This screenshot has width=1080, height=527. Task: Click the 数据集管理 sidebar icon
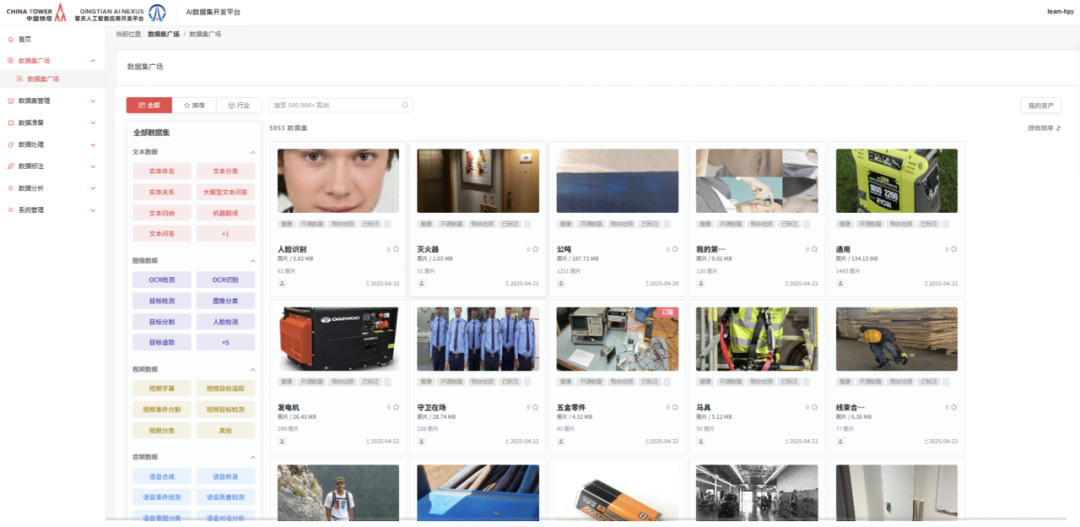[x=10, y=101]
